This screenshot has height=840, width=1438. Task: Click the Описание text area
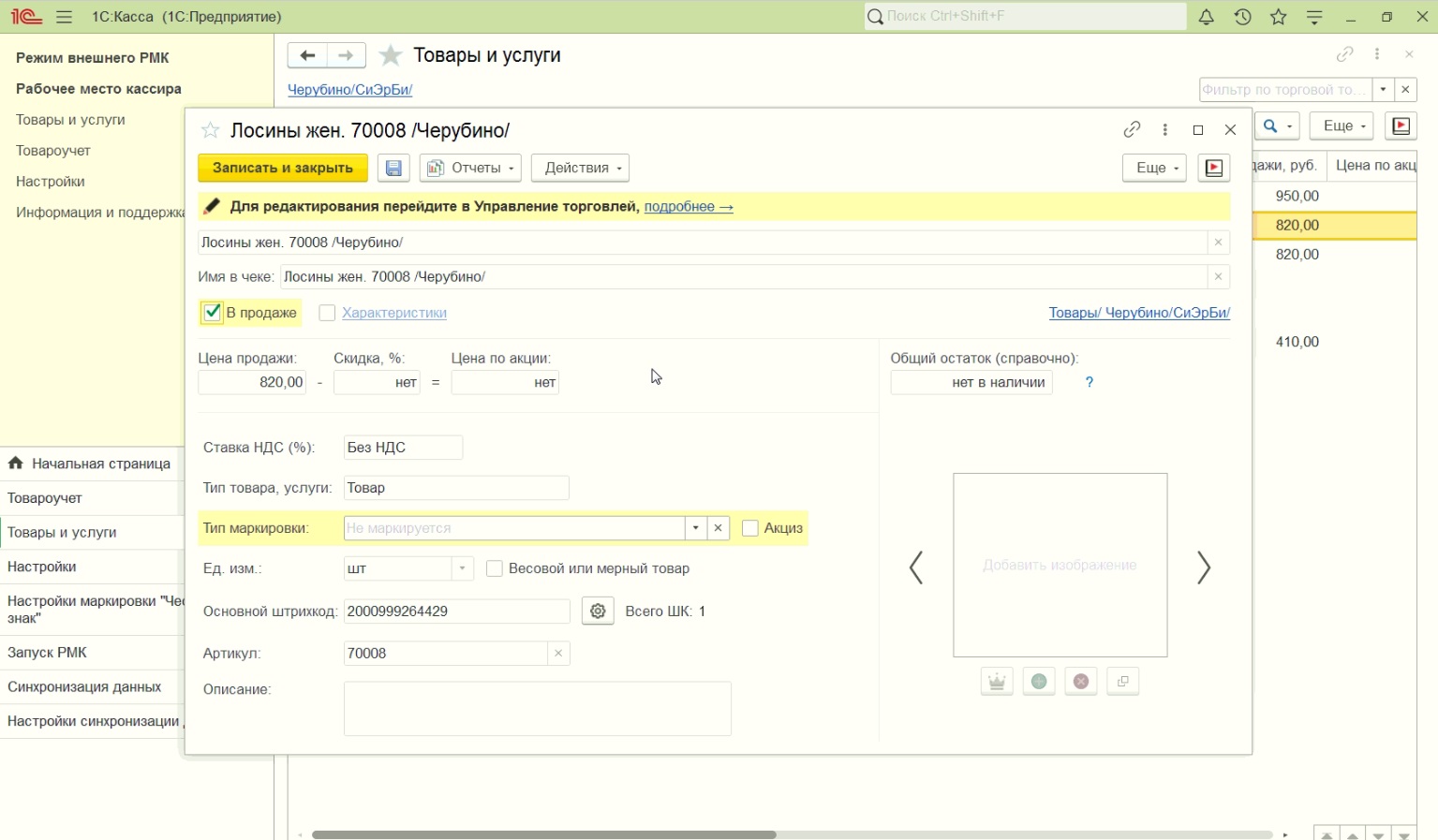click(537, 708)
